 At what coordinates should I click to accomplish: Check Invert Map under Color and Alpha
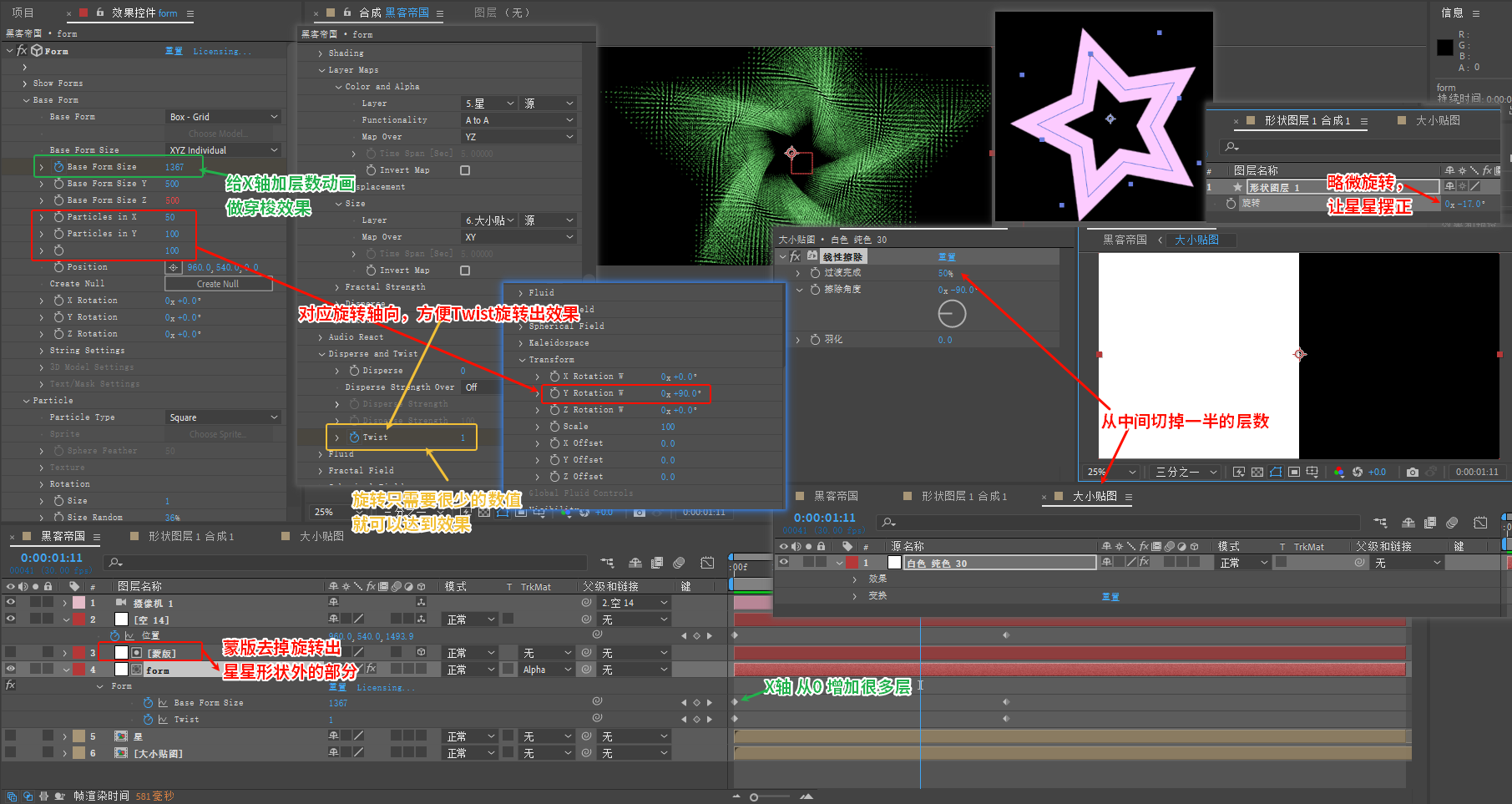[x=465, y=170]
